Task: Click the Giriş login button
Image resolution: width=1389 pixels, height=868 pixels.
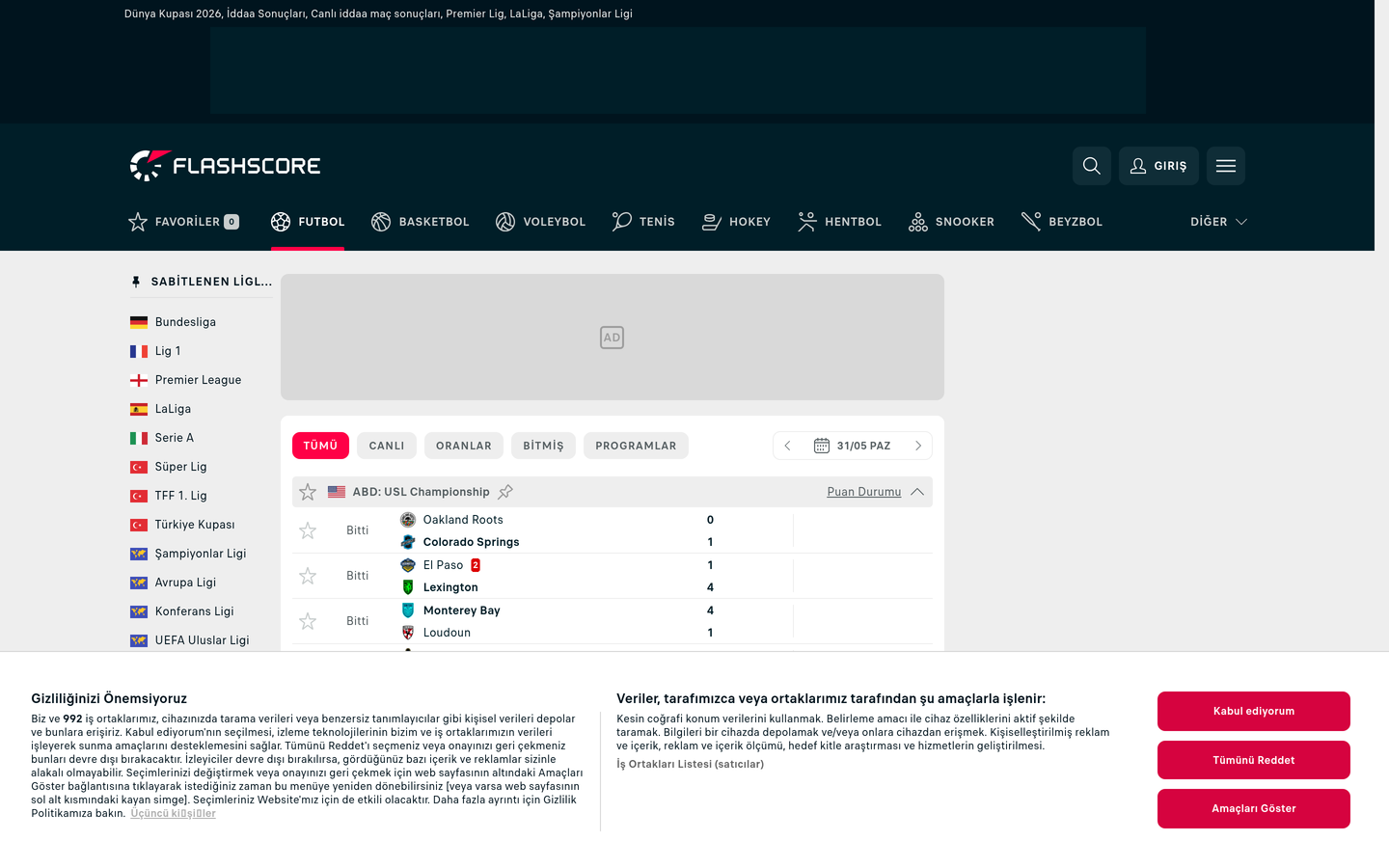Action: (1158, 166)
